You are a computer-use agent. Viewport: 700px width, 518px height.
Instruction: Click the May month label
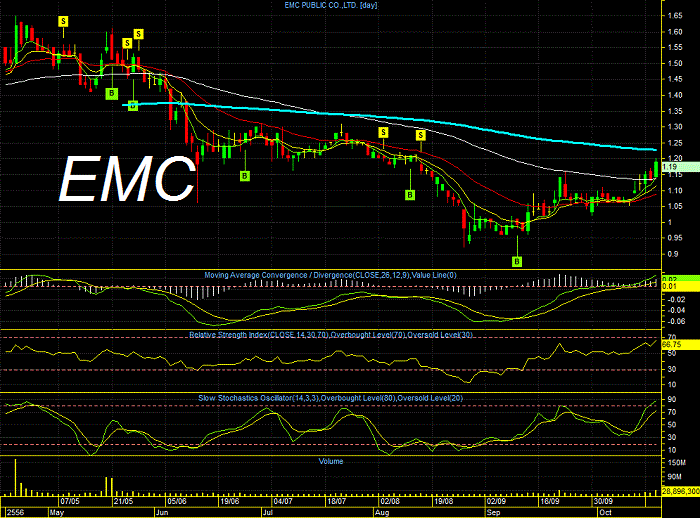coord(57,512)
